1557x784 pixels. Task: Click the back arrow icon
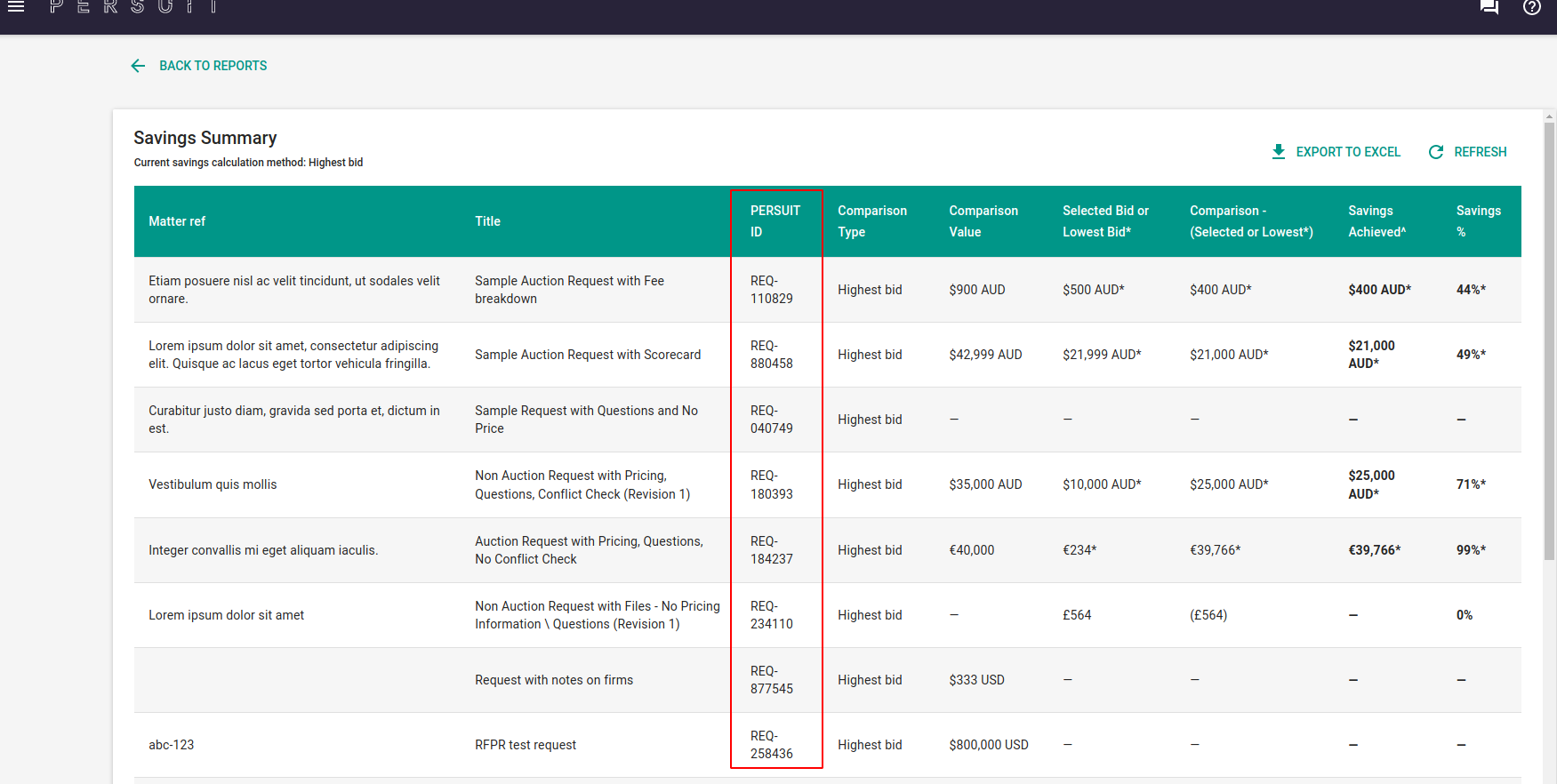138,66
